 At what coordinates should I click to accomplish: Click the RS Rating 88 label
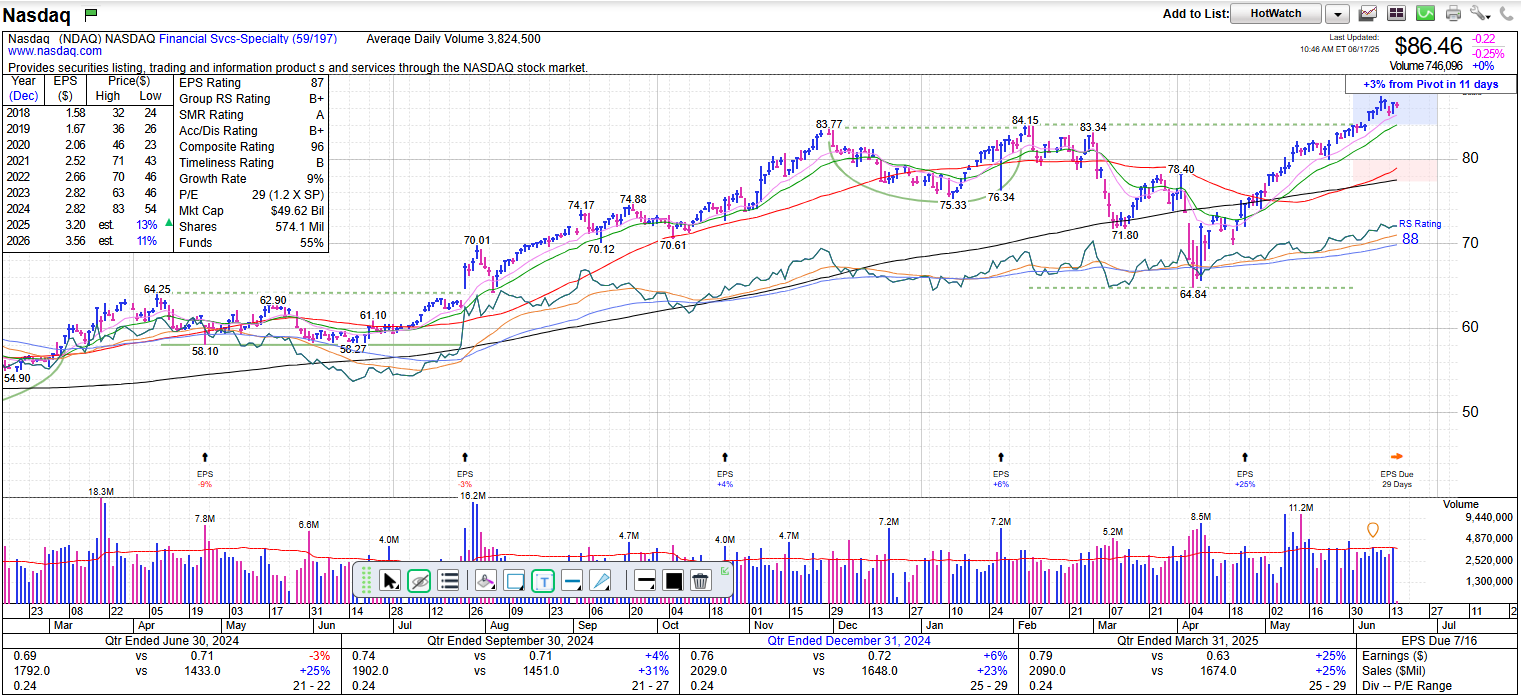click(1419, 232)
